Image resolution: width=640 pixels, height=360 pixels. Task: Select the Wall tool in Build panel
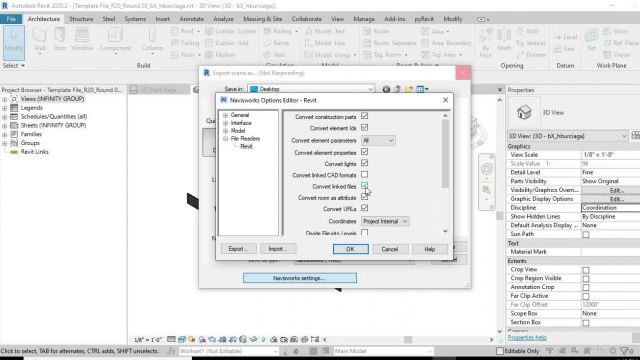(40, 40)
